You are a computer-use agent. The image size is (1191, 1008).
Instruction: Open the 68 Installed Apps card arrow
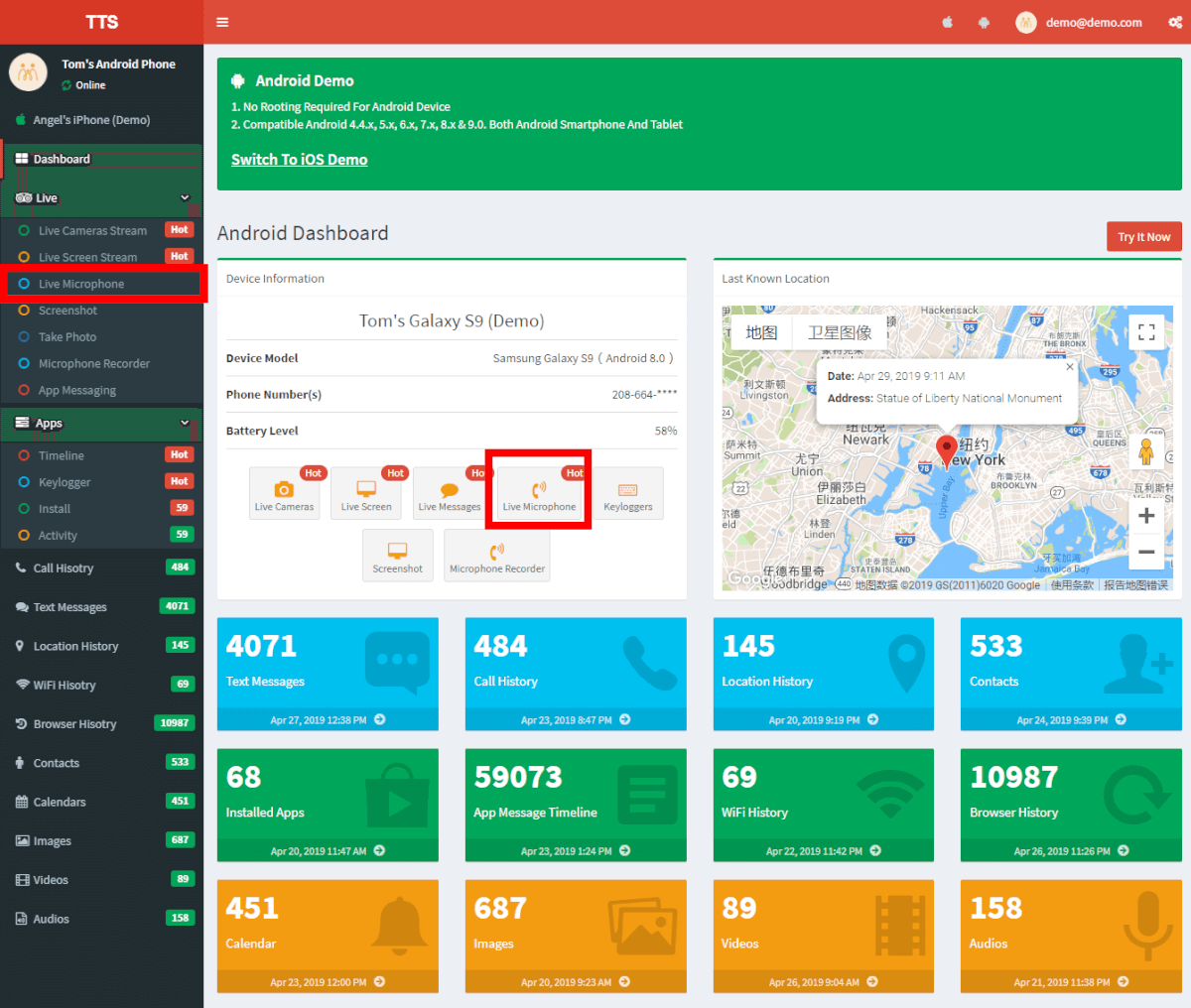[380, 851]
